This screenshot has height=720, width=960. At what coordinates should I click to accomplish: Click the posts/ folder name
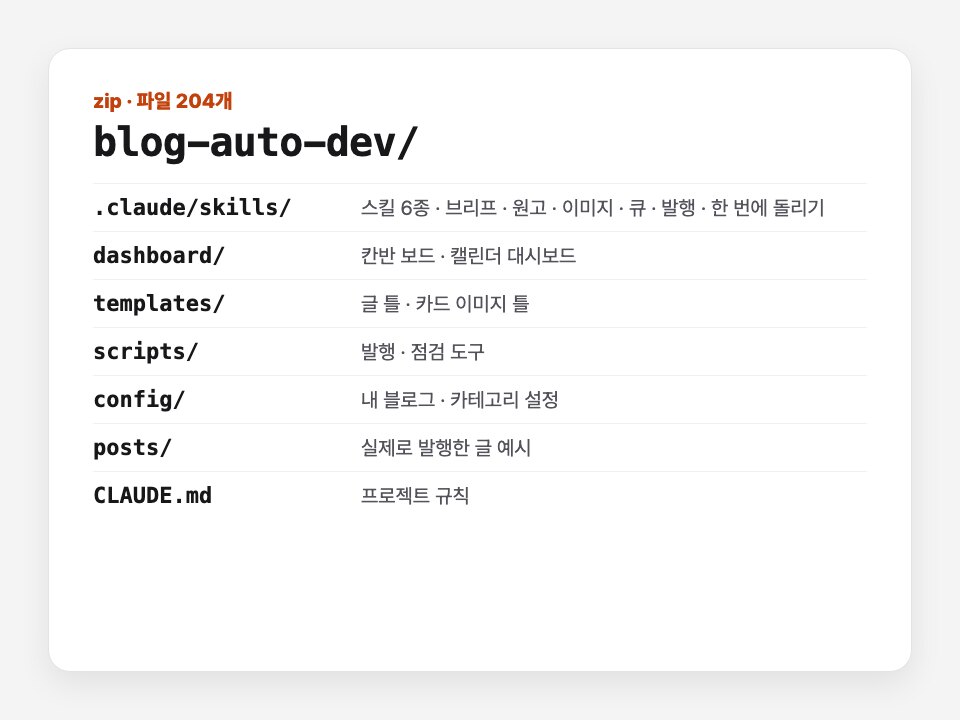click(132, 448)
